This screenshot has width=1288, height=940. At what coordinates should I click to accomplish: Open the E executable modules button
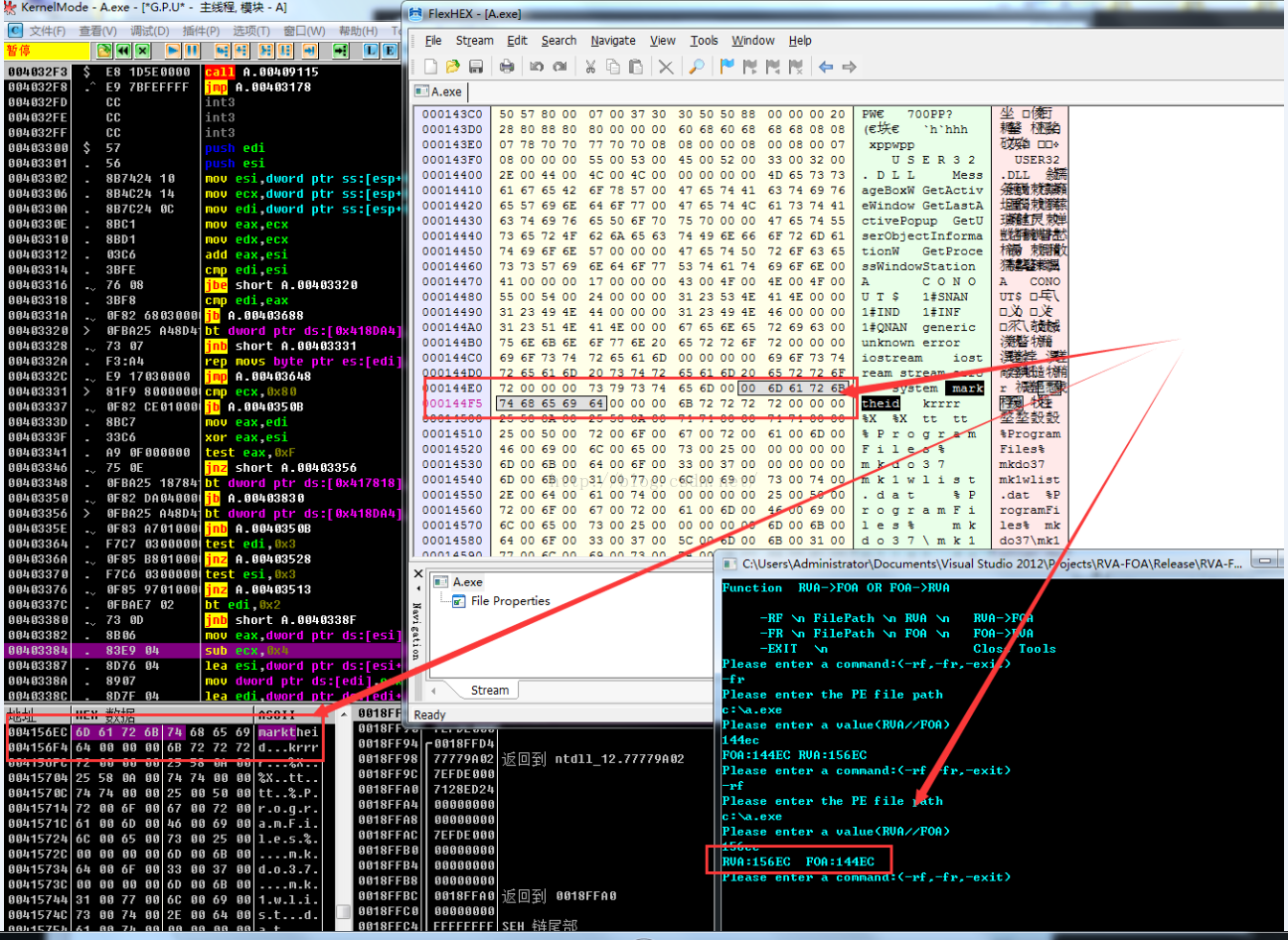pyautogui.click(x=391, y=51)
